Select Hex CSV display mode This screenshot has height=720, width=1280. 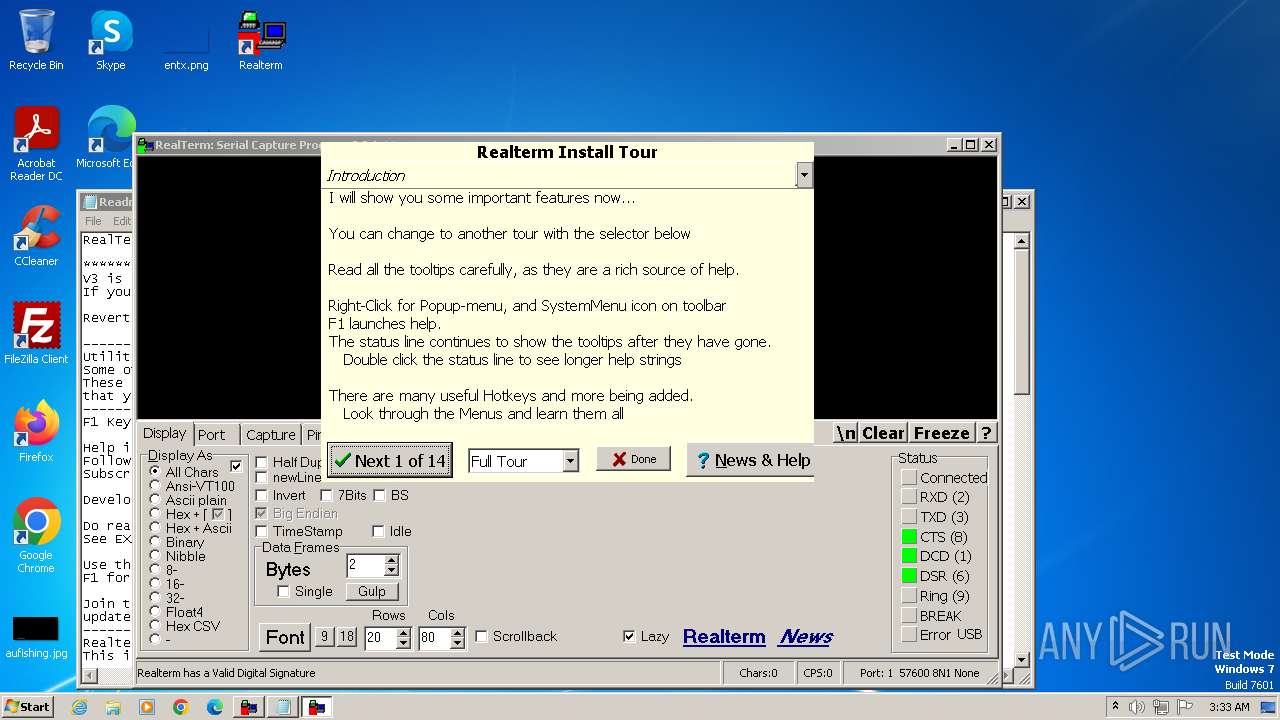tap(155, 626)
